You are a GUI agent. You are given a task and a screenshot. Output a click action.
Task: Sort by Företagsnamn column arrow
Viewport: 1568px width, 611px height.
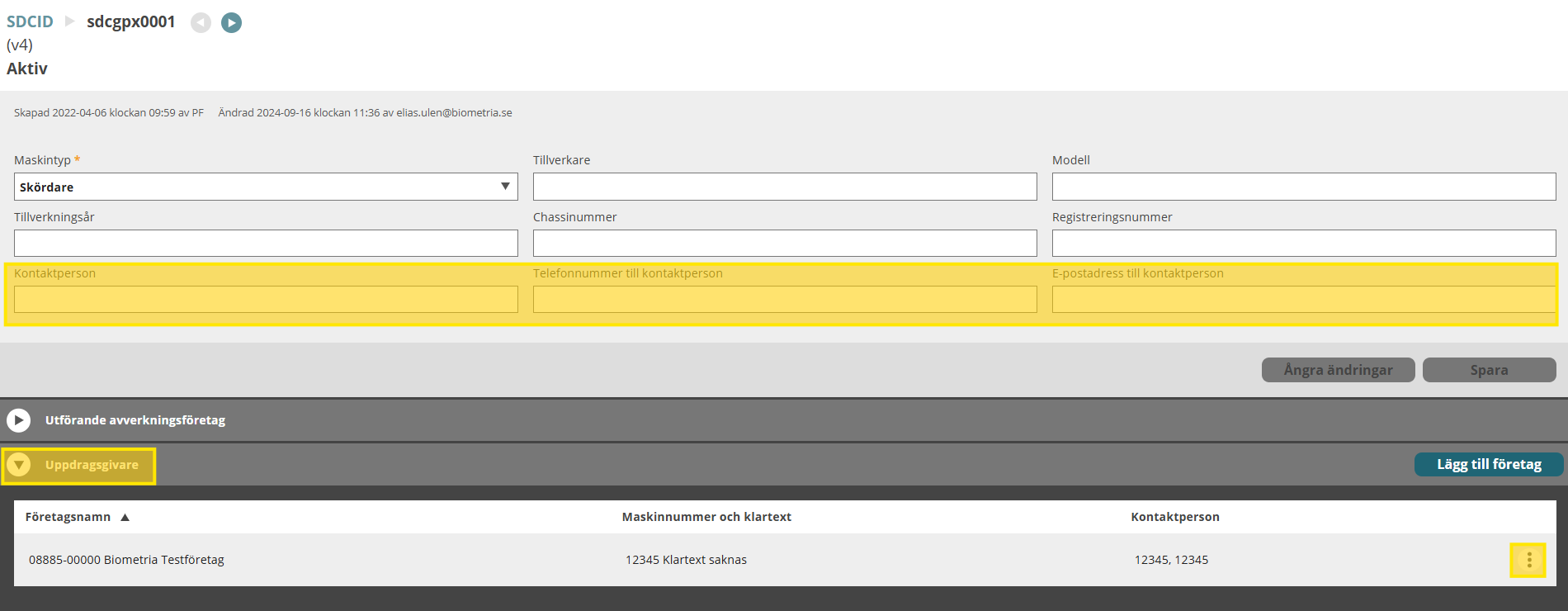[125, 518]
